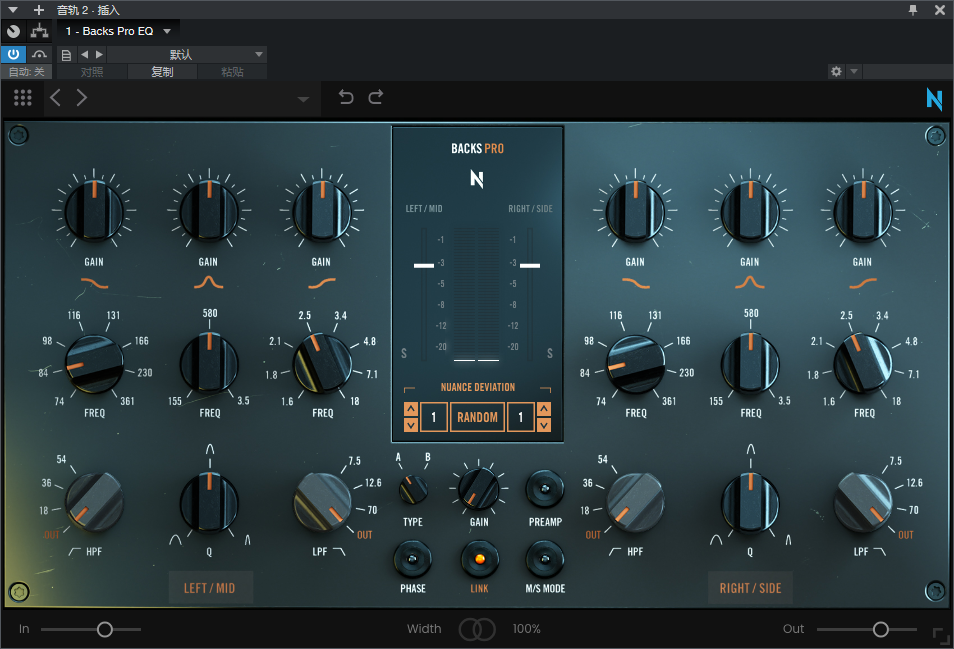Click the Right/Side level fader handle
The image size is (954, 649).
[530, 265]
